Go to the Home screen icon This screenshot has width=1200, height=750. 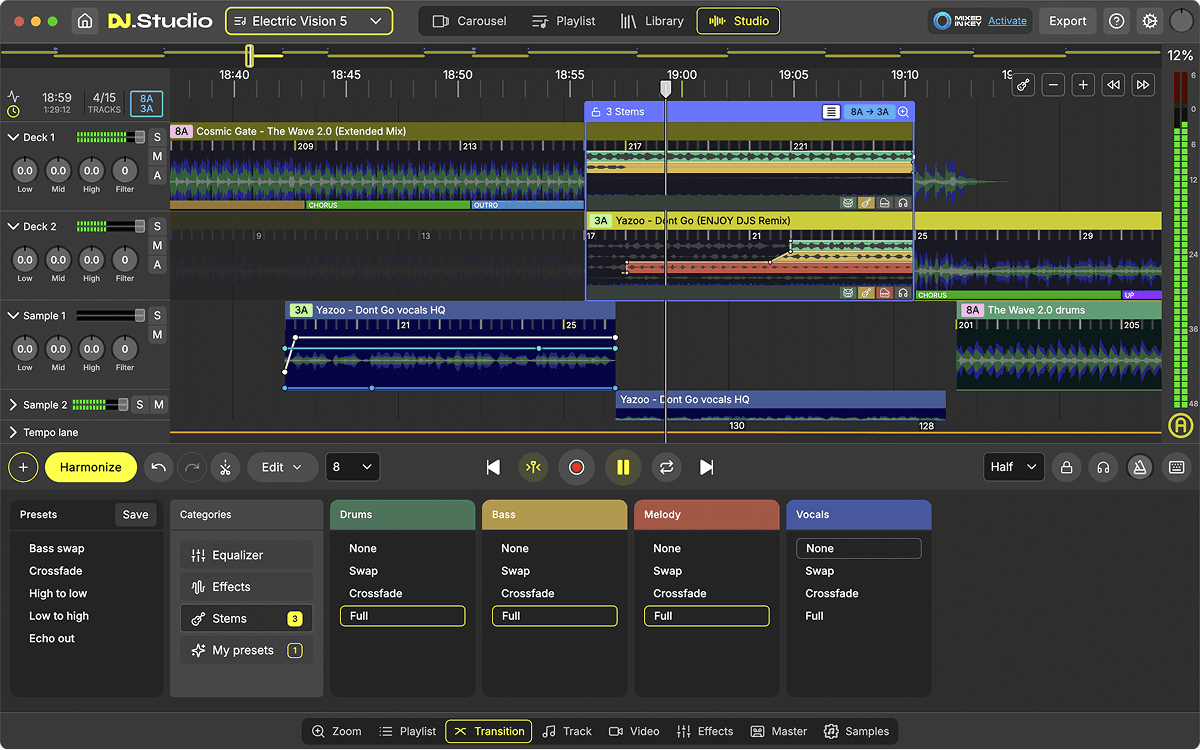click(x=85, y=21)
